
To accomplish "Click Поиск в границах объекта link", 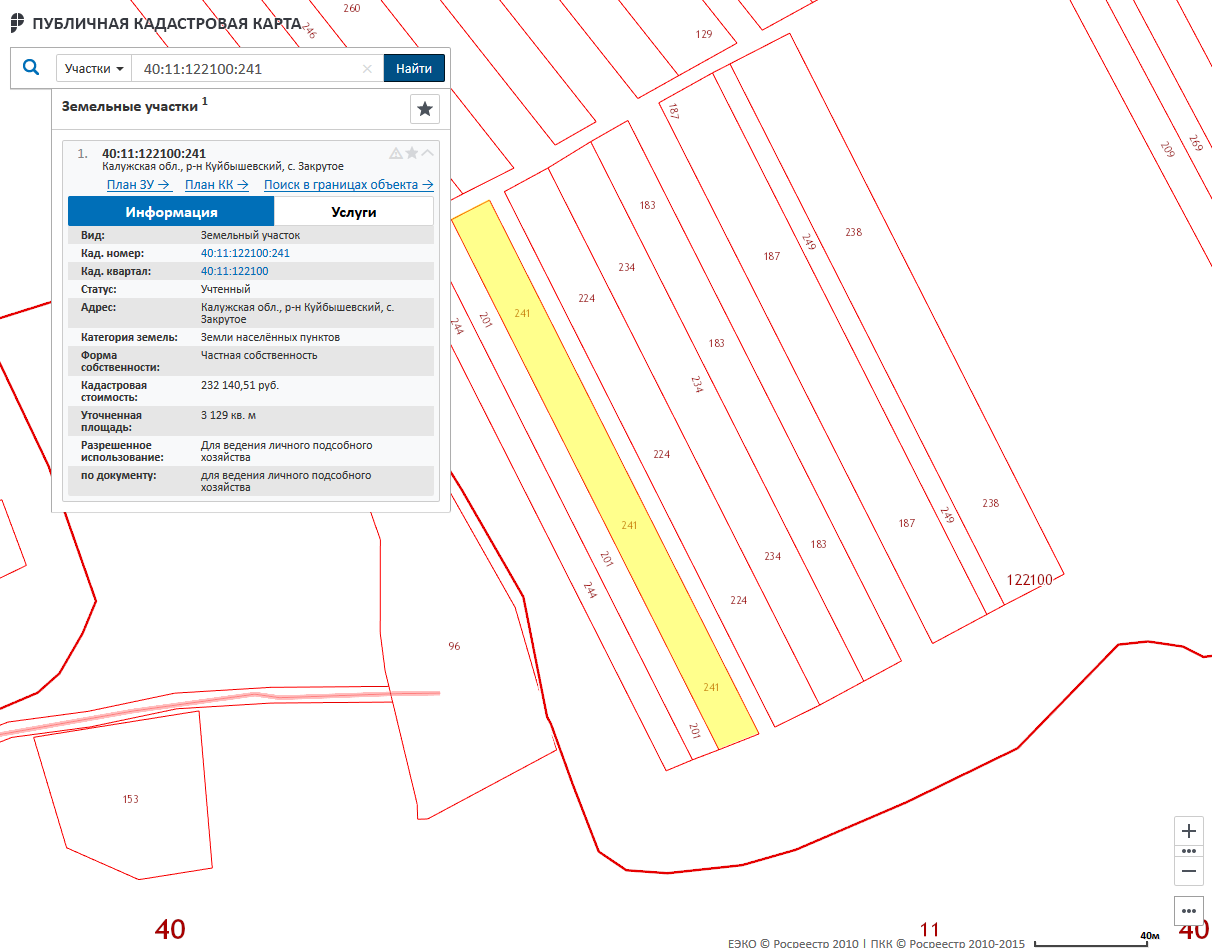I will [348, 184].
